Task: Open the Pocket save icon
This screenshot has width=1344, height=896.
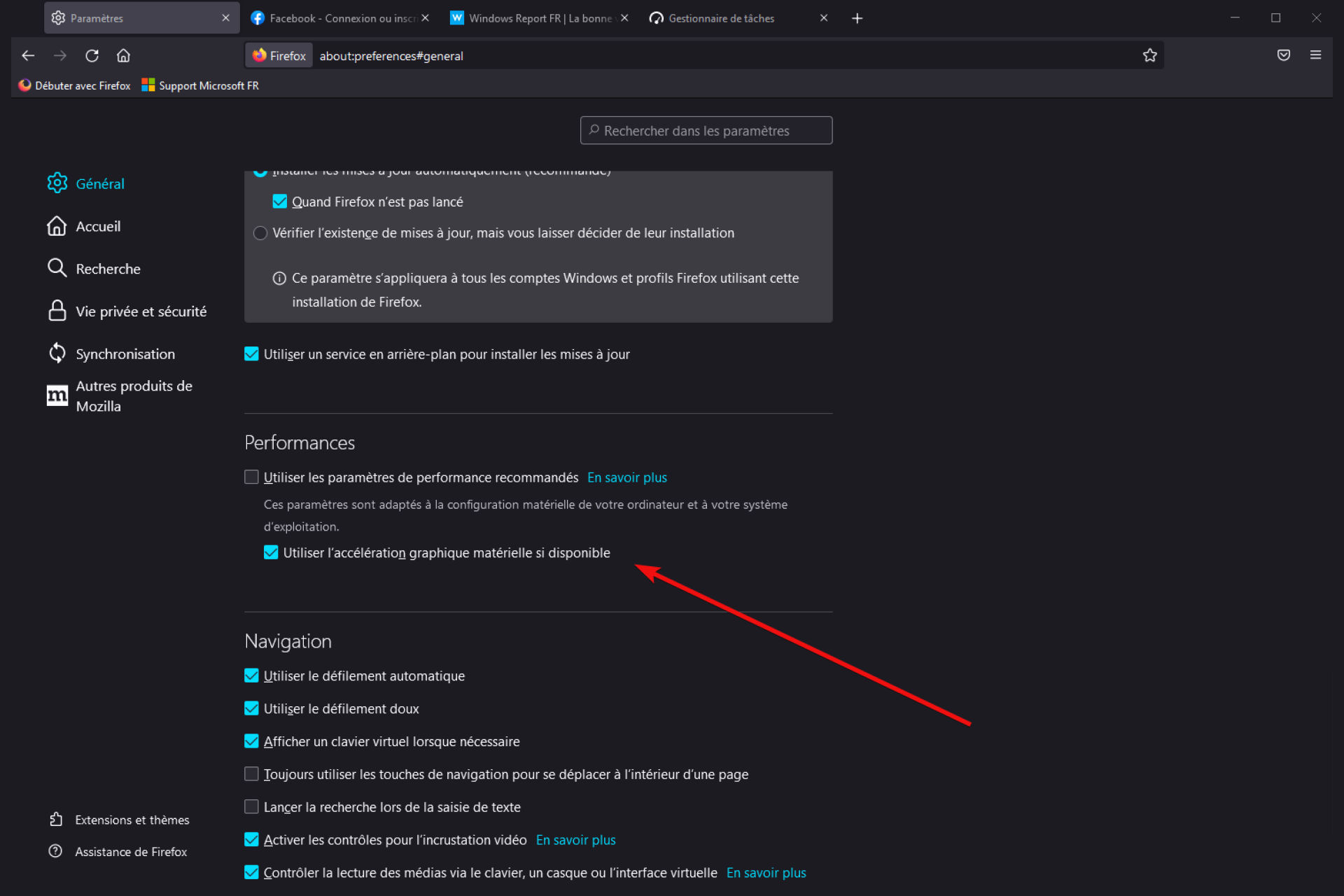Action: tap(1283, 55)
